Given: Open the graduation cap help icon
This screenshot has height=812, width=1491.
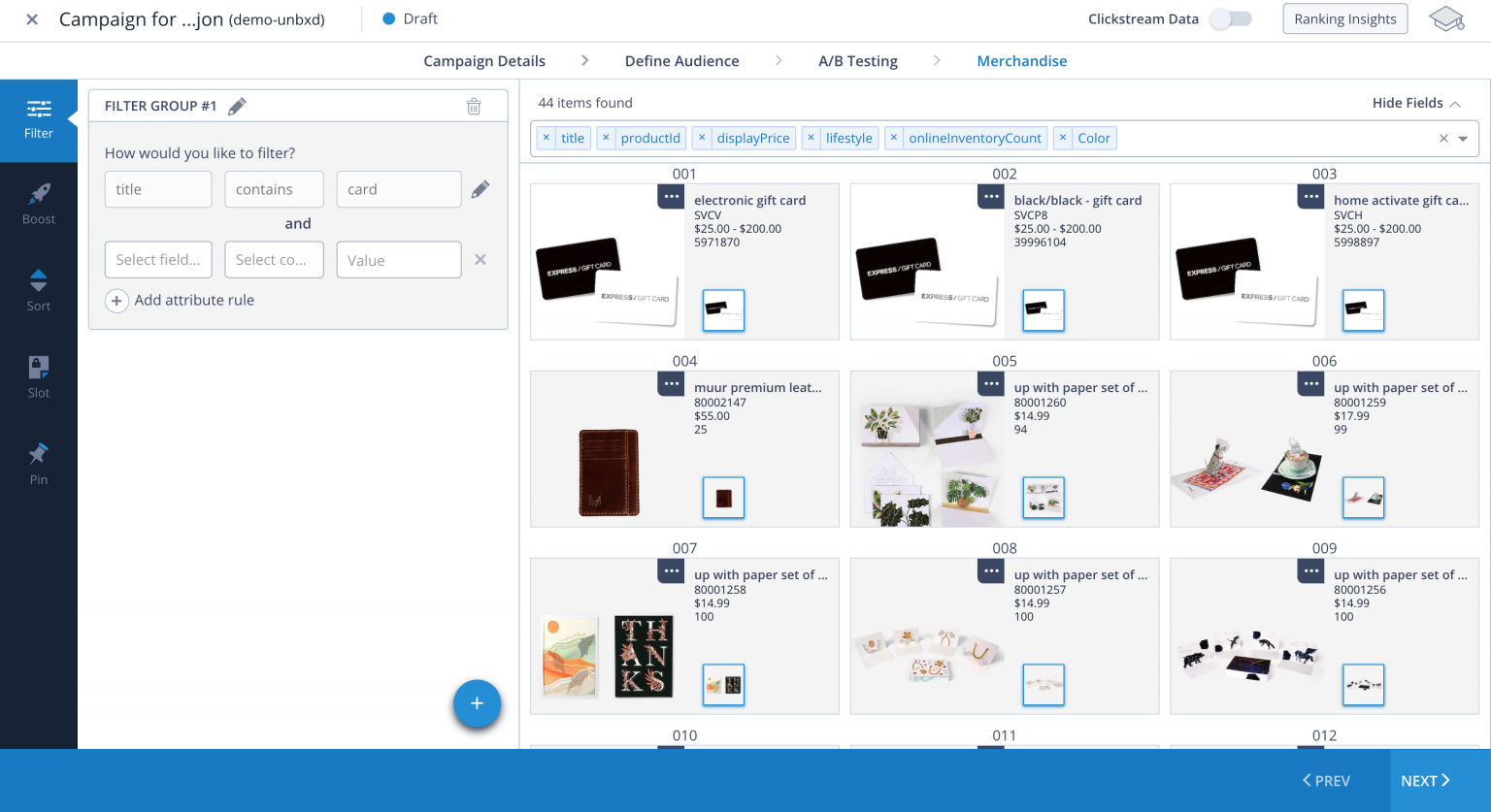Looking at the screenshot, I should [1446, 19].
